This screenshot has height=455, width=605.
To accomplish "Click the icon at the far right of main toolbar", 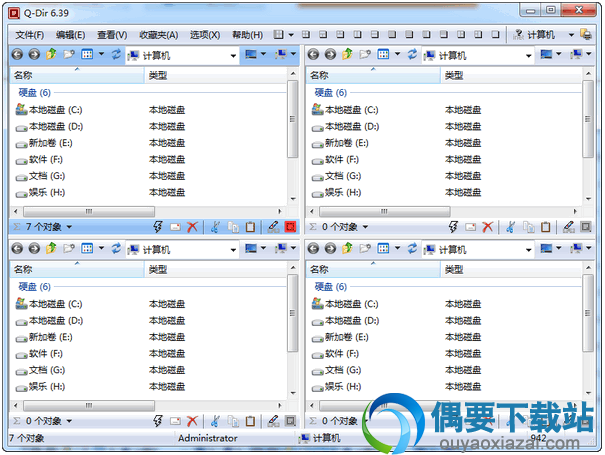I will pos(586,35).
